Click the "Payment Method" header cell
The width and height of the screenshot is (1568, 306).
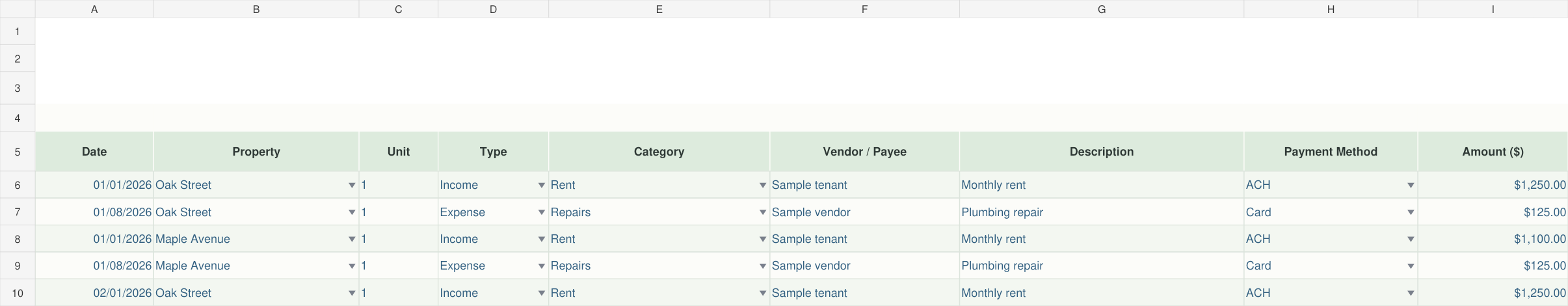pos(1331,152)
